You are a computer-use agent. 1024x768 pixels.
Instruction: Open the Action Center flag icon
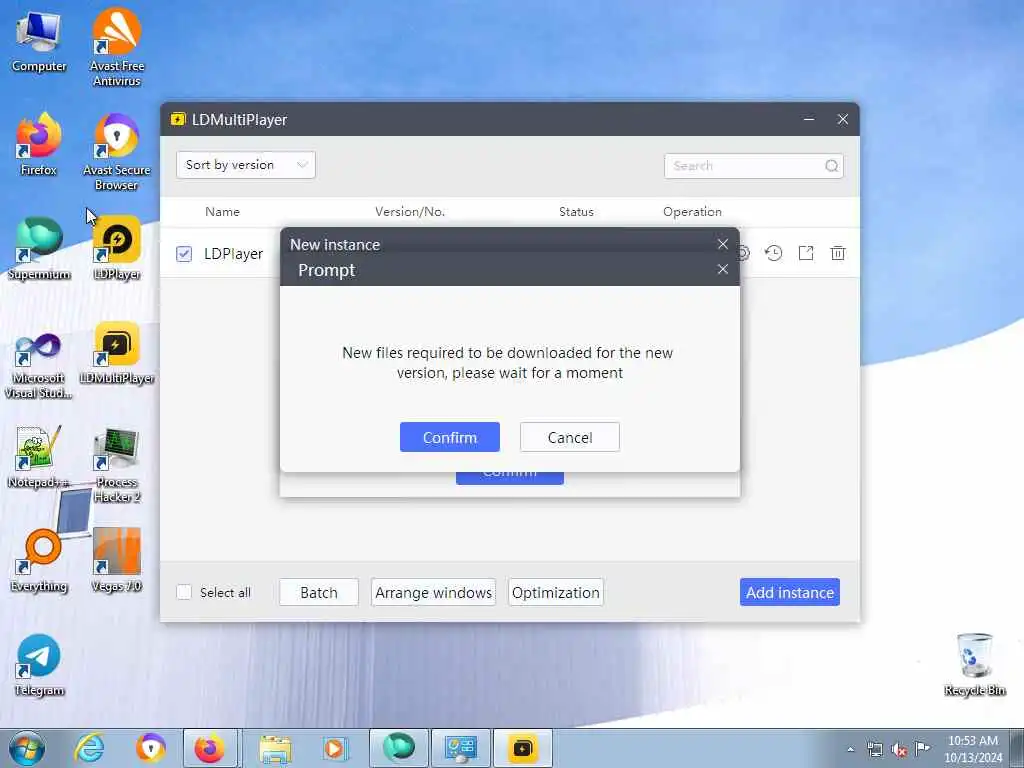pos(922,748)
